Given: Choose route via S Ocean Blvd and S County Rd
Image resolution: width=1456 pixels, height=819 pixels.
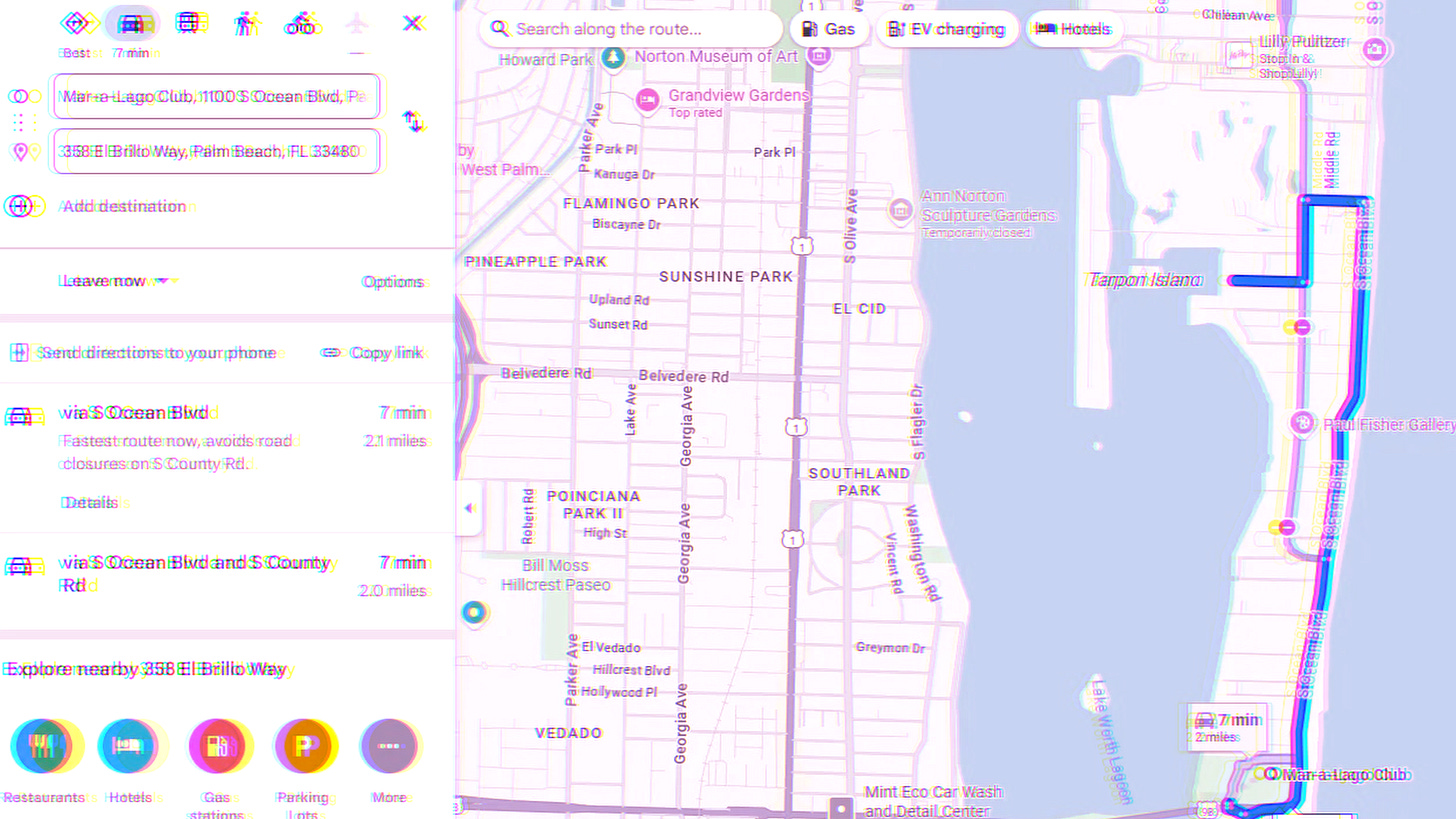Looking at the screenshot, I should [x=227, y=581].
